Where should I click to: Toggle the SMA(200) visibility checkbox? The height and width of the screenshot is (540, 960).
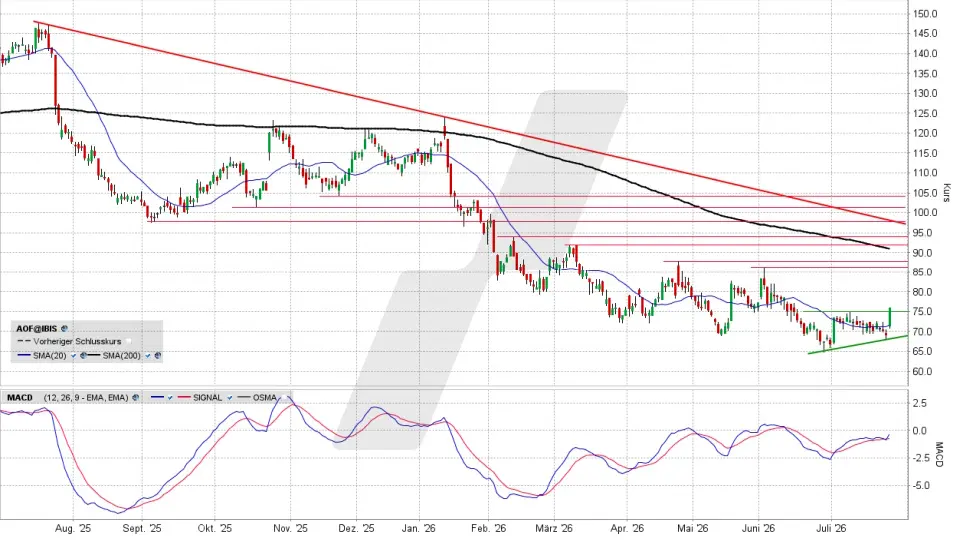[x=148, y=356]
